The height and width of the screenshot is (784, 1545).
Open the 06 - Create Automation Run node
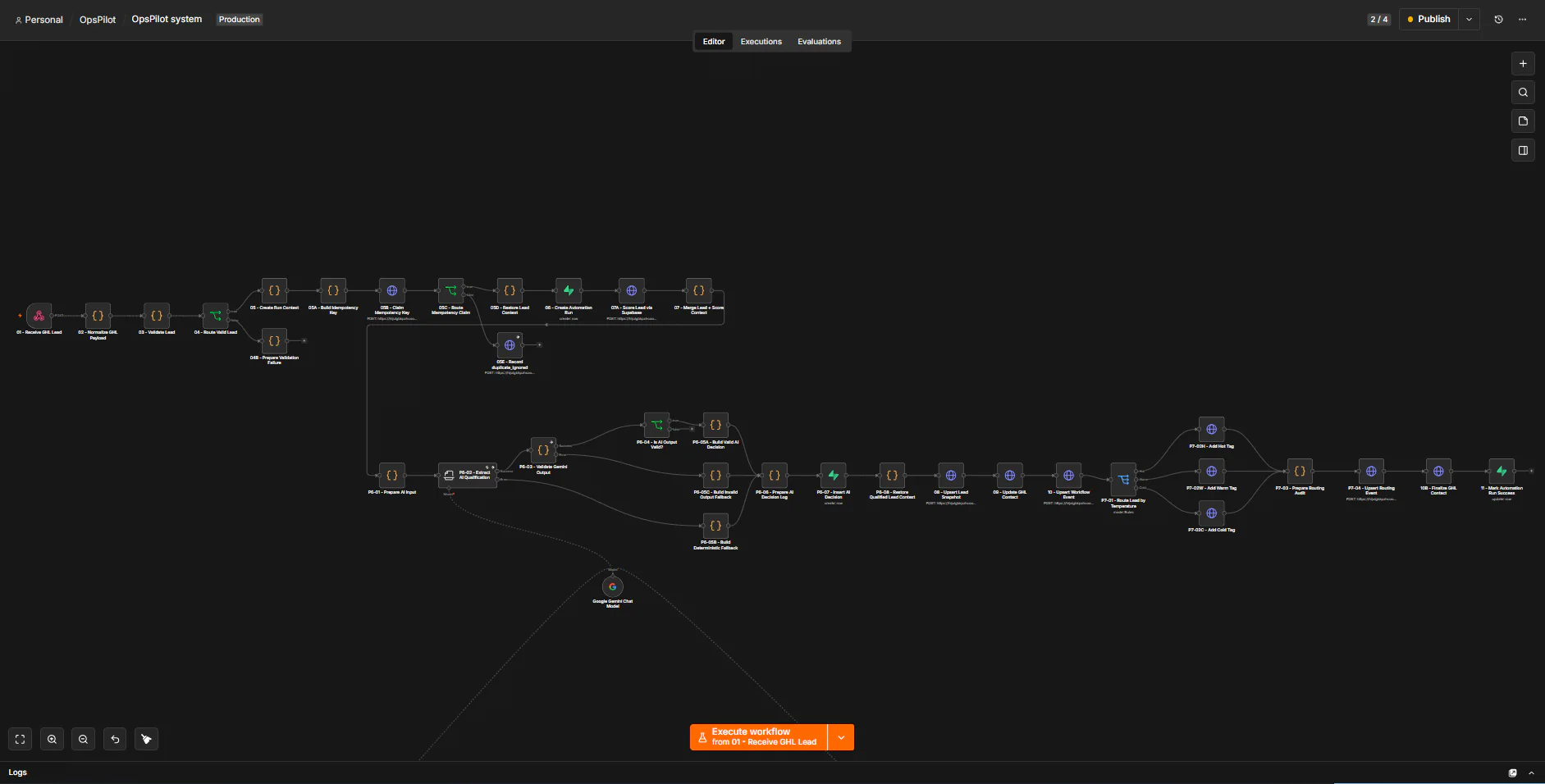tap(568, 291)
